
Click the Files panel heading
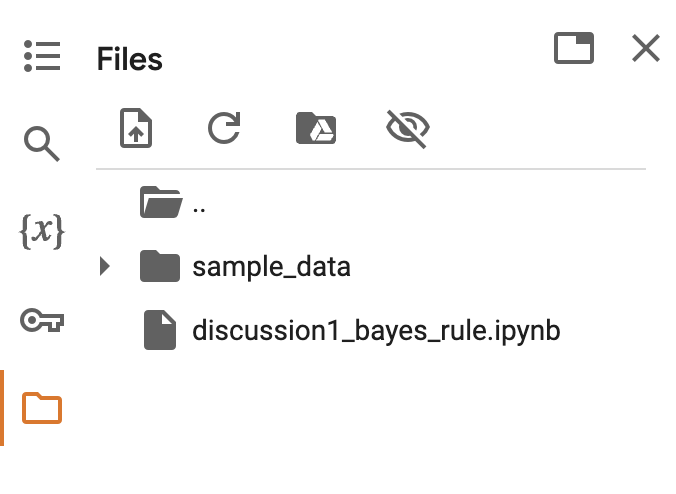[x=130, y=59]
